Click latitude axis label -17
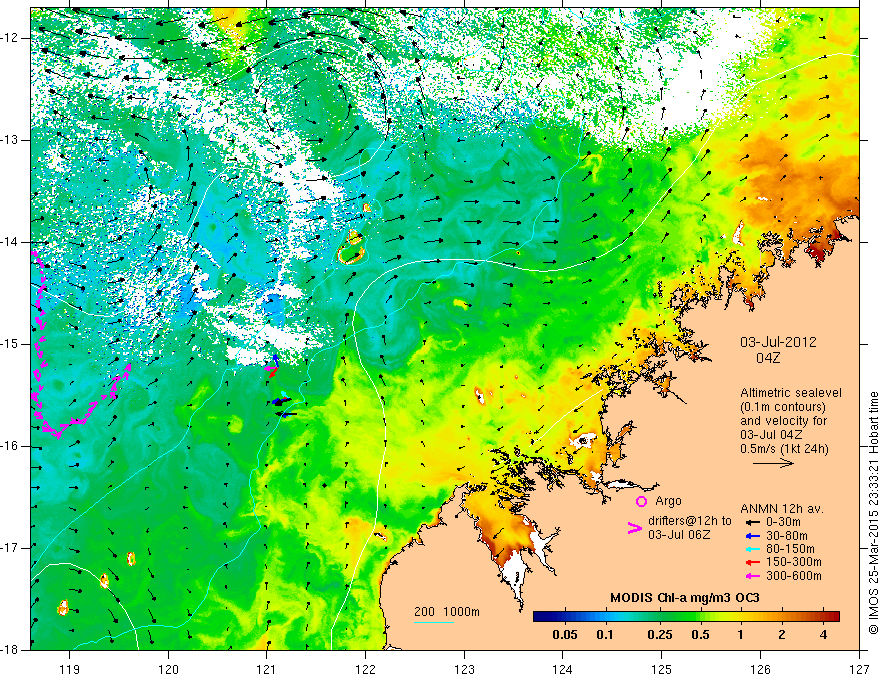Viewport: 880px width, 680px height. click(x=10, y=548)
